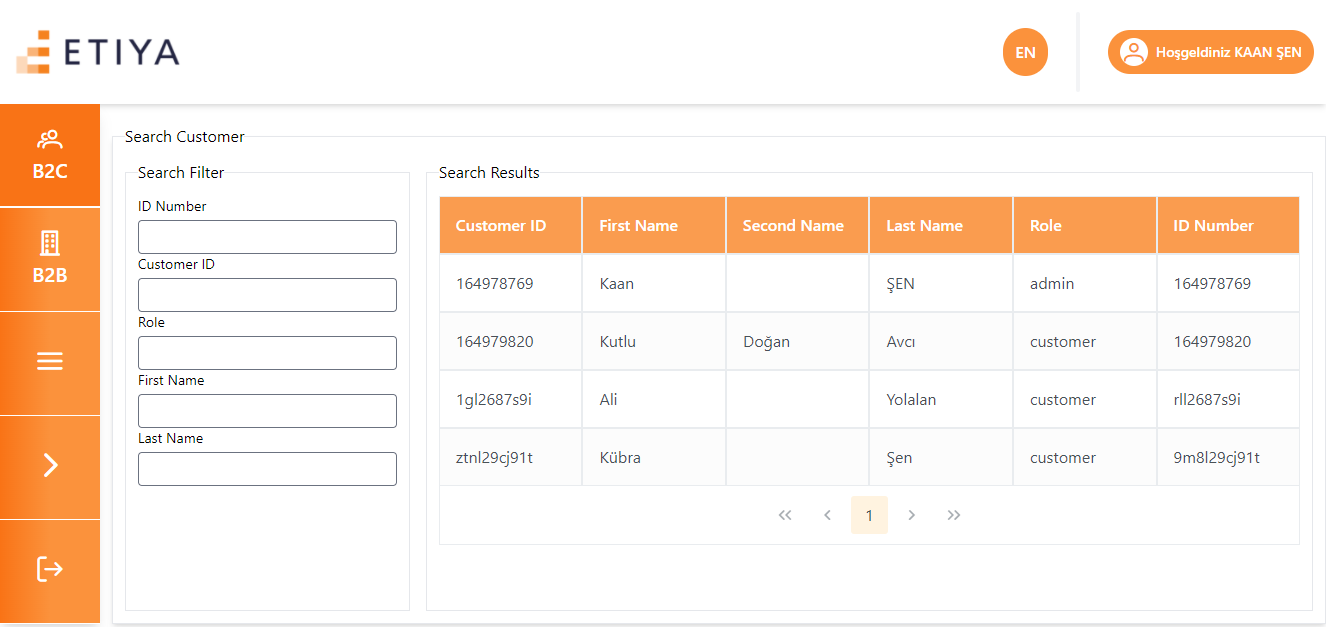Switch language using EN button
The height and width of the screenshot is (627, 1326).
point(1025,52)
